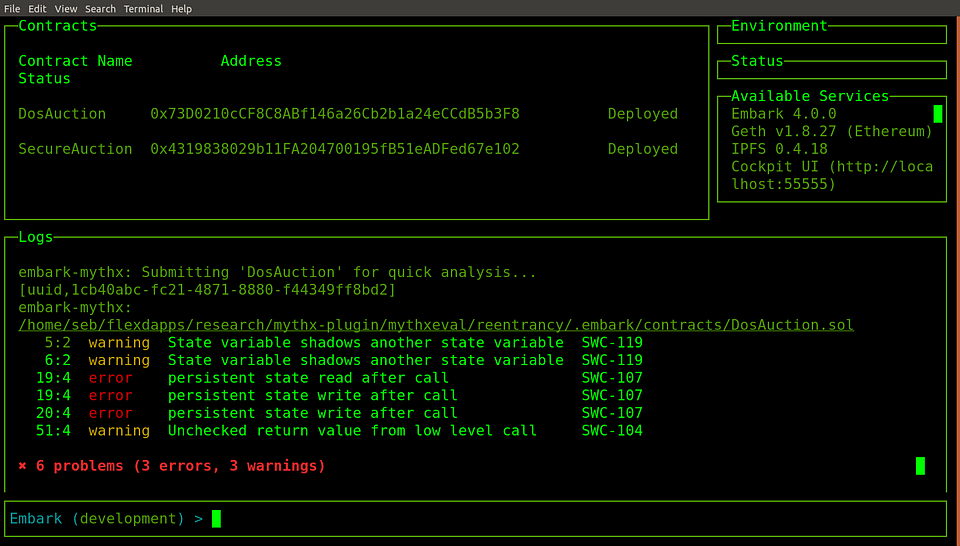Click the Cockpit UI localhost URL
Image resolution: width=960 pixels, height=546 pixels.
(x=832, y=175)
